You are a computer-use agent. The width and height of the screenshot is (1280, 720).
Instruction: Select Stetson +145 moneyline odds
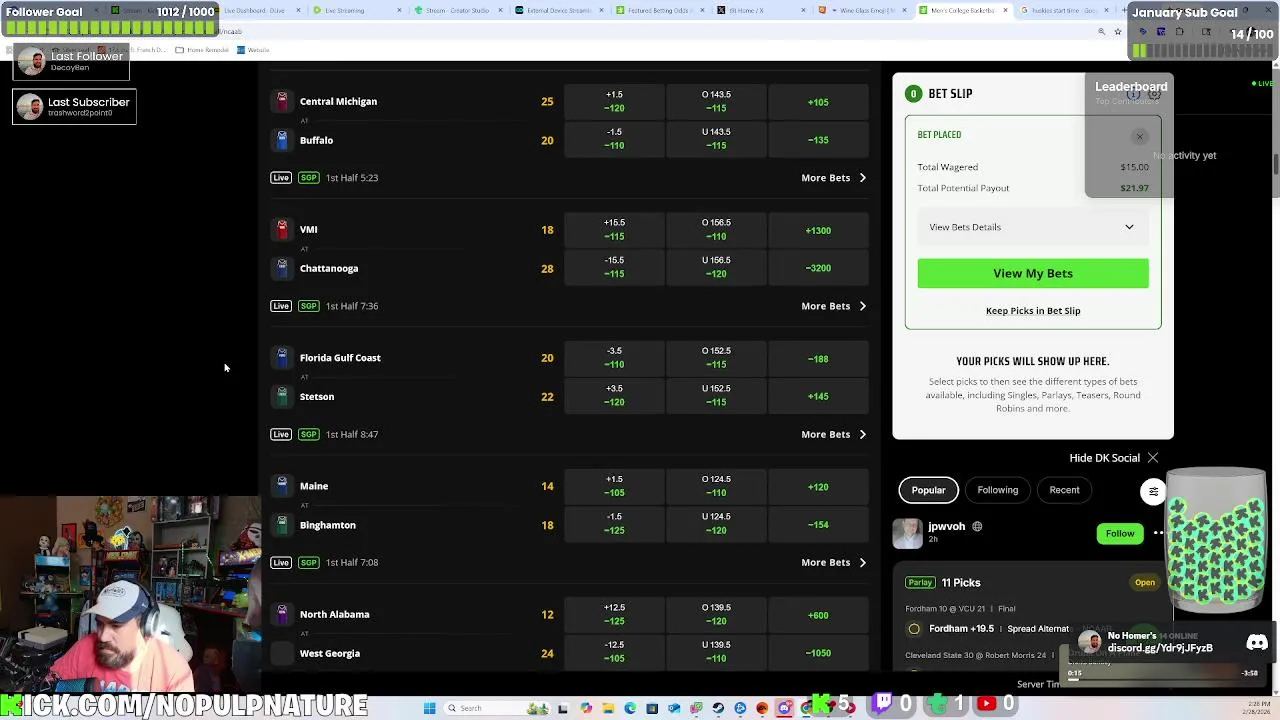[x=818, y=397]
